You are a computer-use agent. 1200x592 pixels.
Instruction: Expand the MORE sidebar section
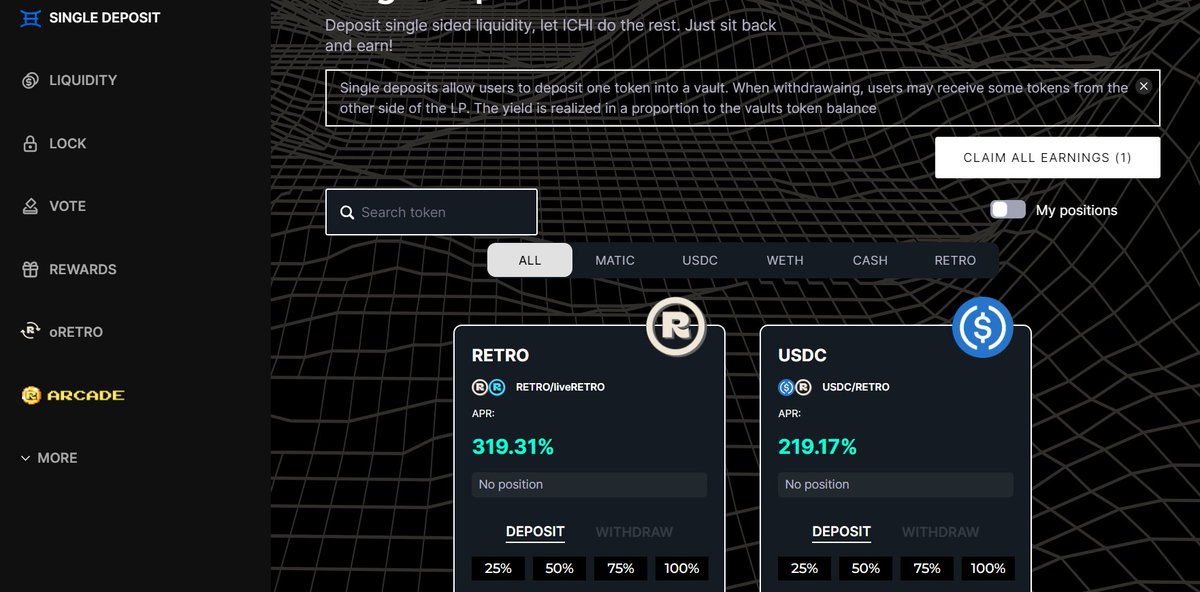[x=49, y=458]
